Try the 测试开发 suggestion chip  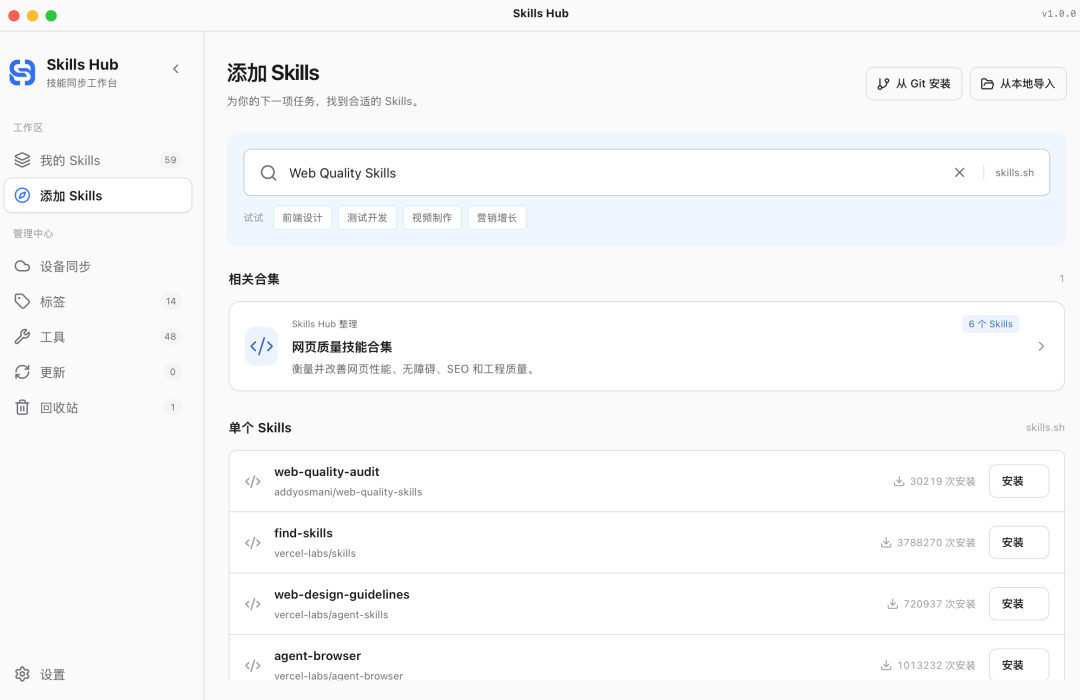click(x=367, y=218)
